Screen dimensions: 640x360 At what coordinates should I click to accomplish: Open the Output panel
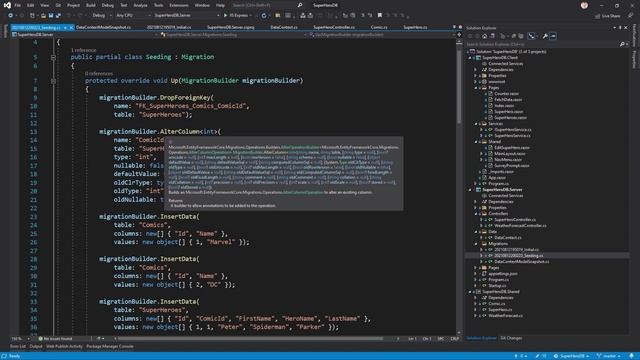36,347
